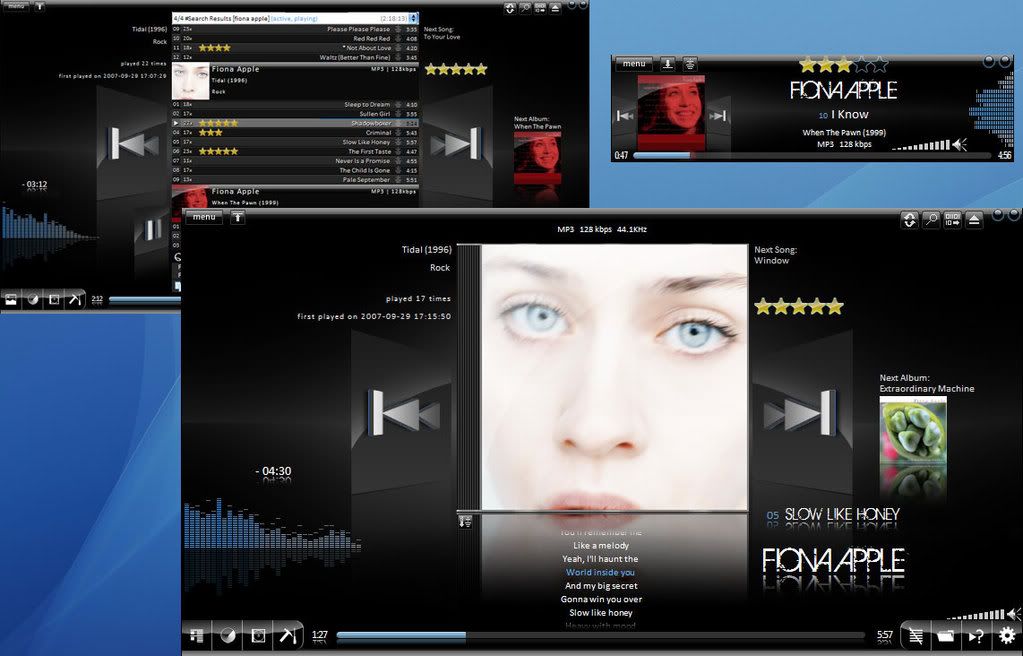Open the Search Results playlist dropdown
Viewport: 1023px width, 656px height.
(414, 18)
